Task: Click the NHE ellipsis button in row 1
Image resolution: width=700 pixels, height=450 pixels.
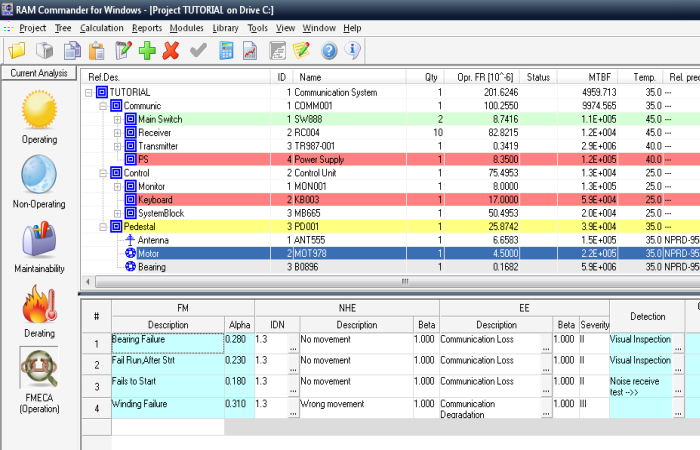Action: 293,348
